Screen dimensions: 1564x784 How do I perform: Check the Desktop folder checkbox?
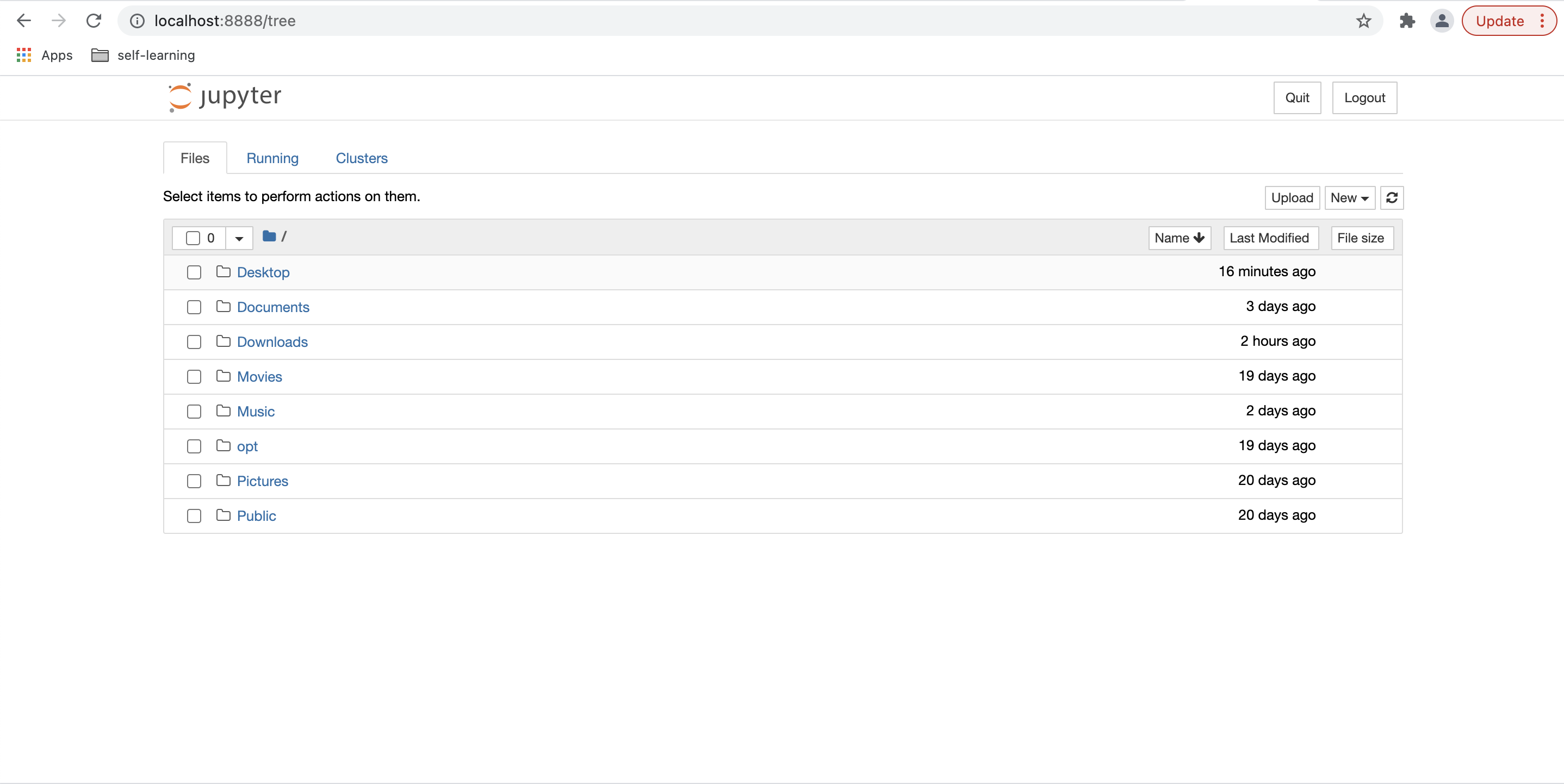pos(194,272)
